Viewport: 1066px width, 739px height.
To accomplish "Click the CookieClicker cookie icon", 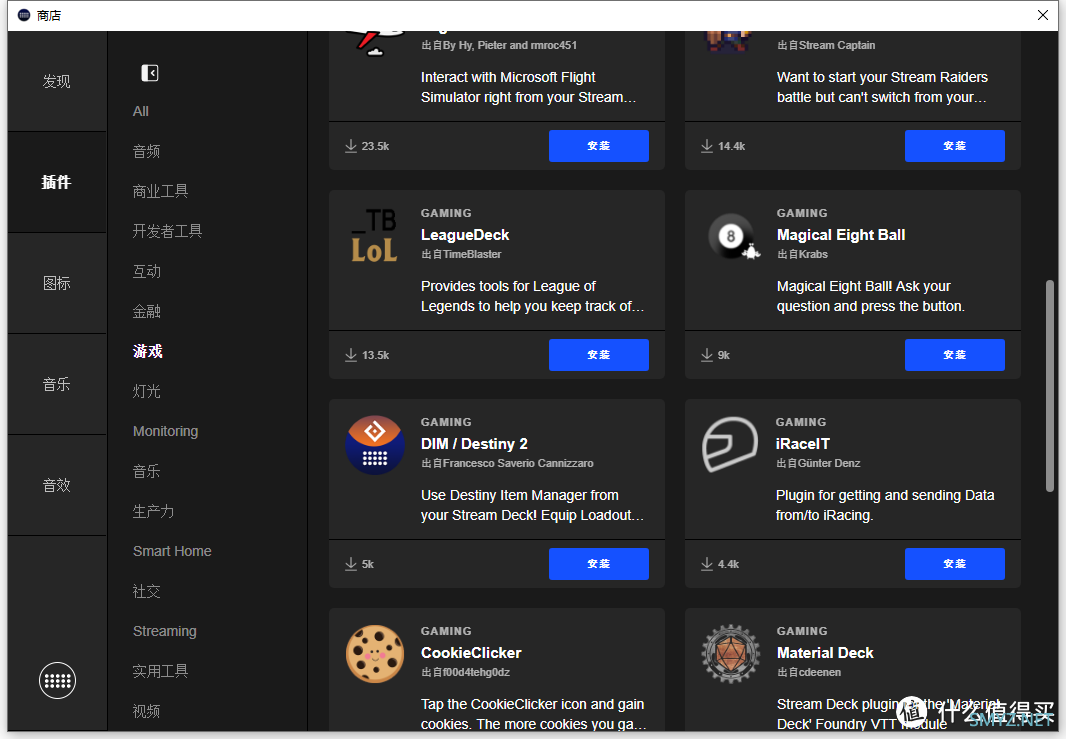I will coord(375,653).
